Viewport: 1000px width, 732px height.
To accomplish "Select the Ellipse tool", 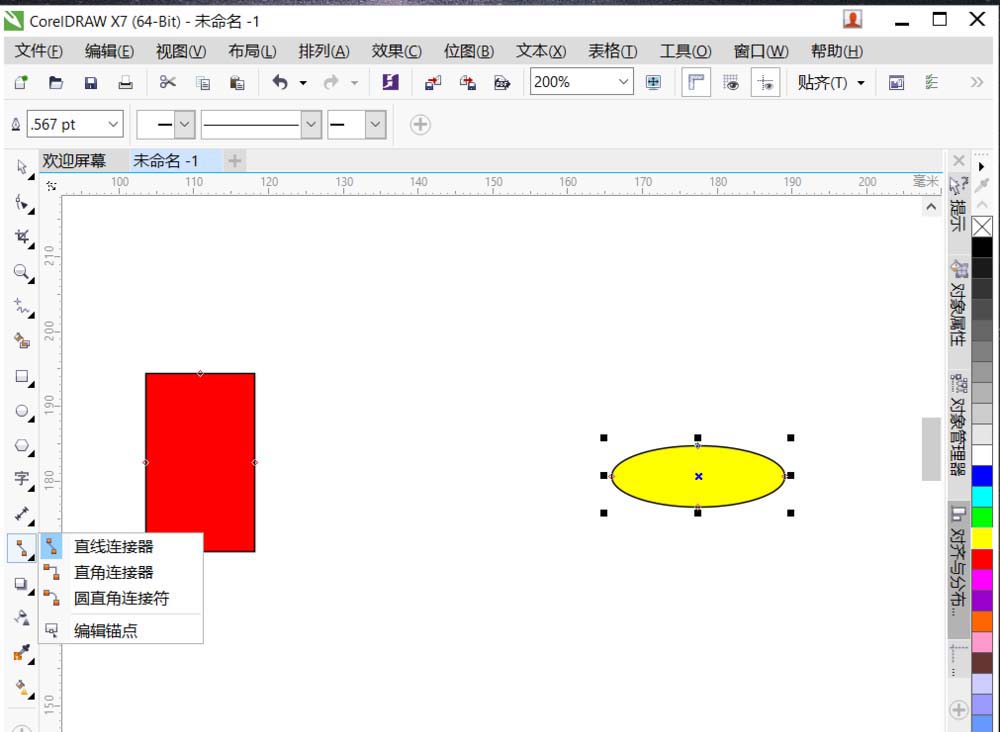I will tap(22, 411).
